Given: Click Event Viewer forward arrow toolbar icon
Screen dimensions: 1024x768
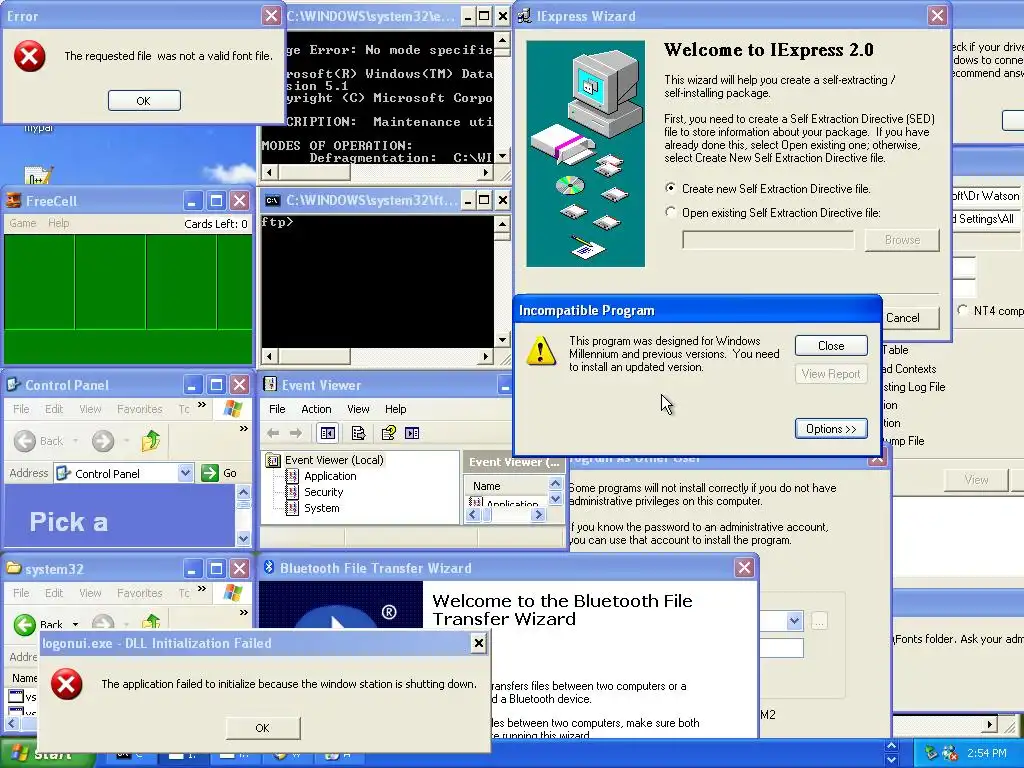Looking at the screenshot, I should (296, 433).
